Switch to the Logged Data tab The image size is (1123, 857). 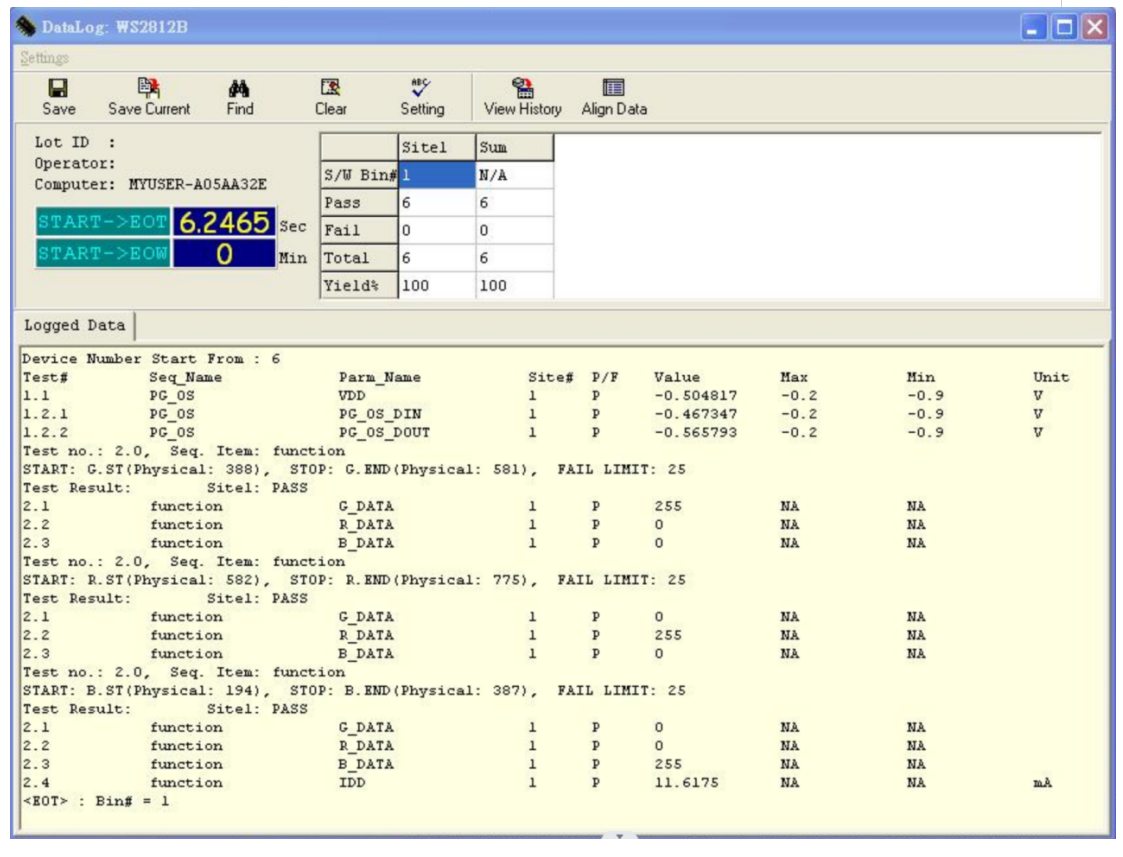click(x=75, y=325)
